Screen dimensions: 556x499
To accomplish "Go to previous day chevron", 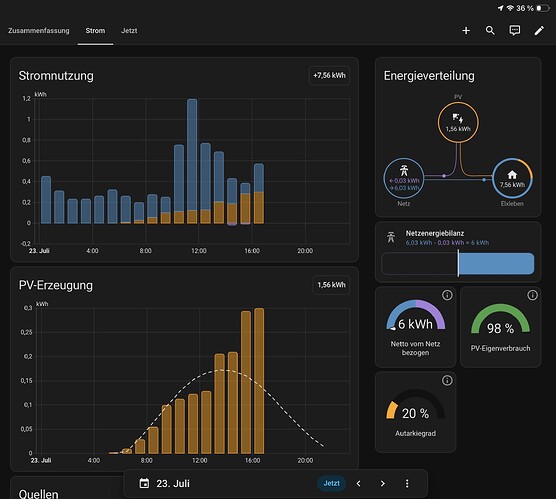I will click(358, 483).
